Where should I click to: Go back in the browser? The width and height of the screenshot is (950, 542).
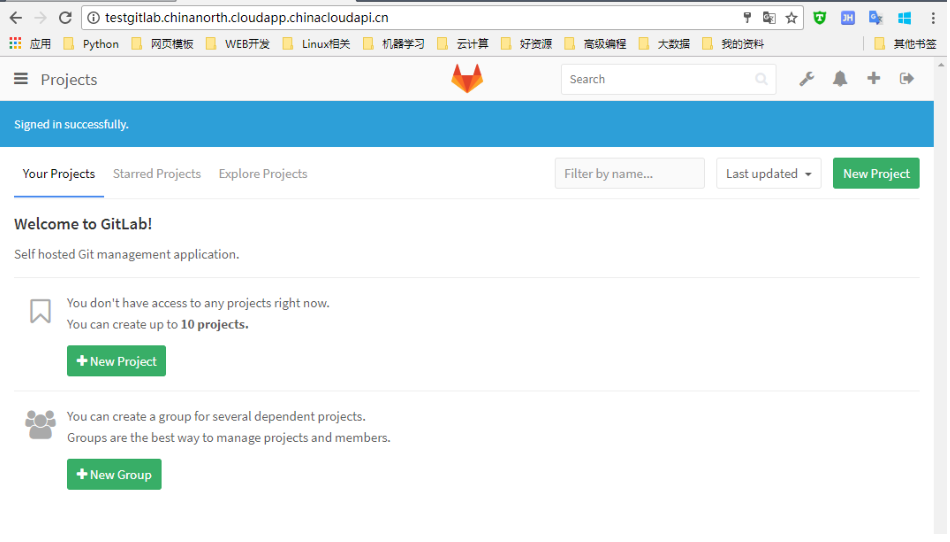point(16,18)
